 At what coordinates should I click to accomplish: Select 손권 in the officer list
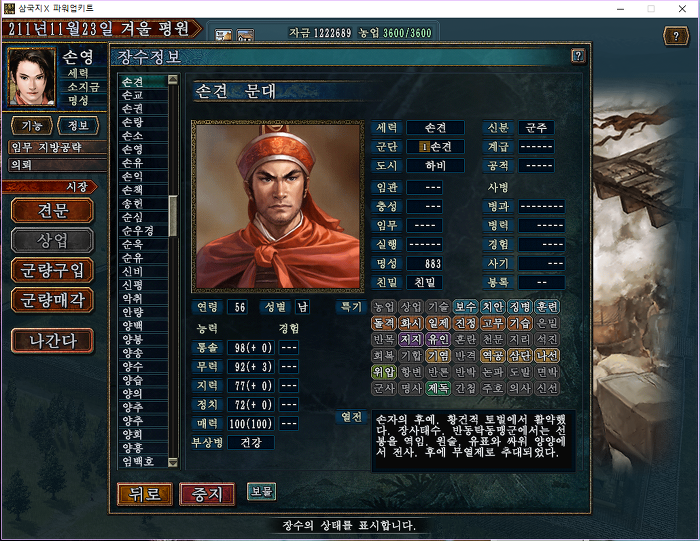point(133,108)
